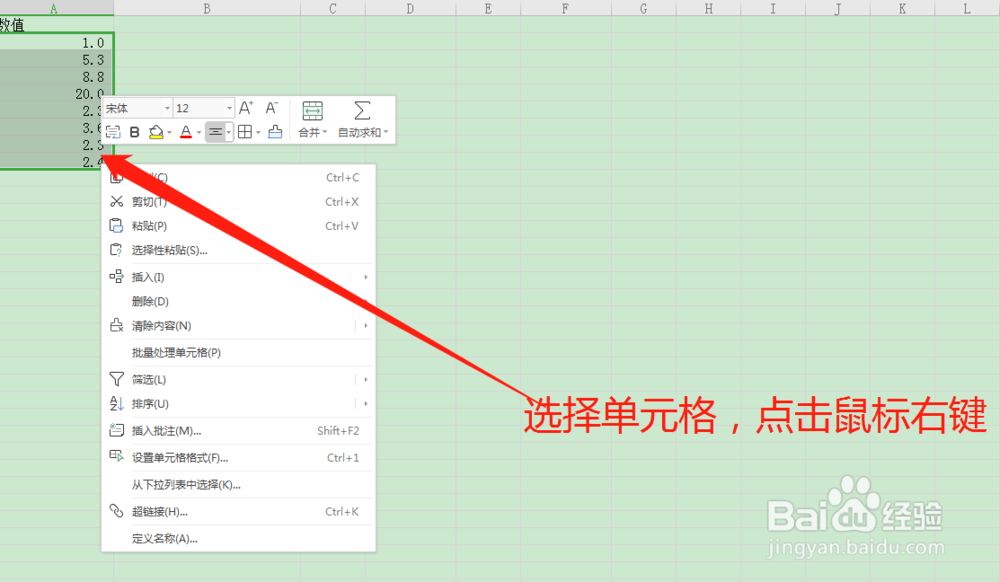Open the font name (宋体) dropdown

[167, 107]
